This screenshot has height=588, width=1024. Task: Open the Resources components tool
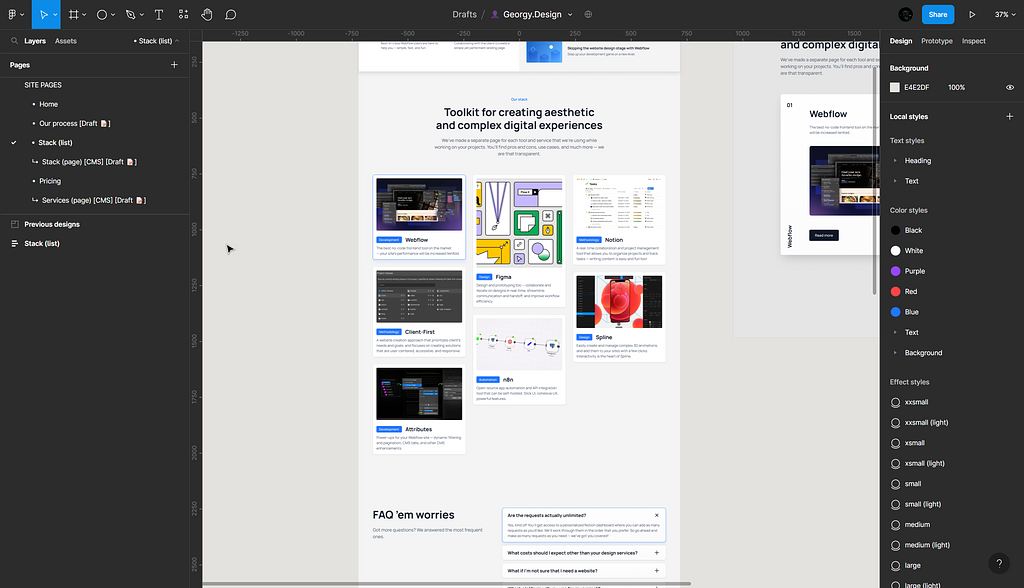point(183,15)
